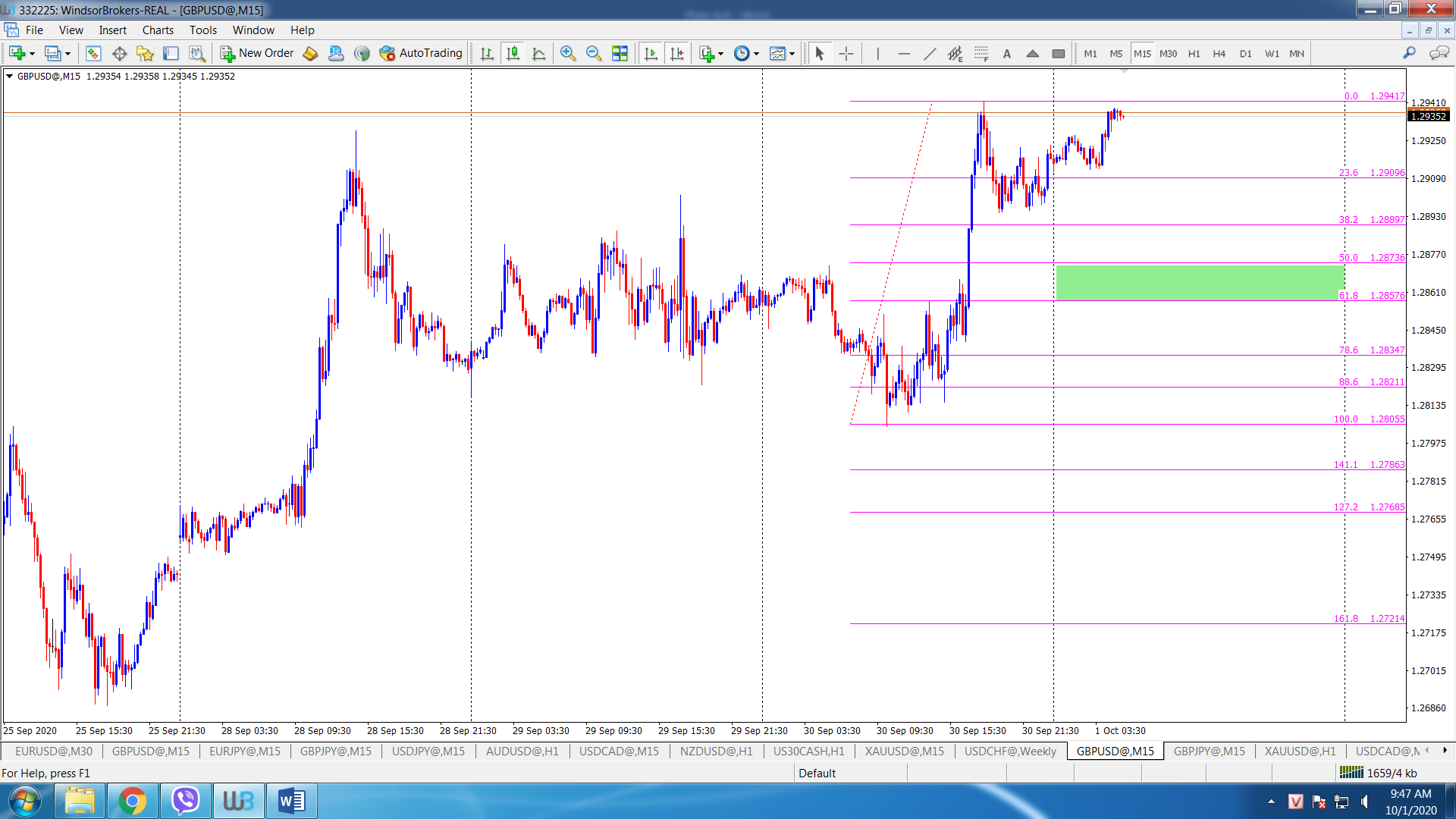Click the Signals radar icon
Screen dimensions: 1456x819
362,53
